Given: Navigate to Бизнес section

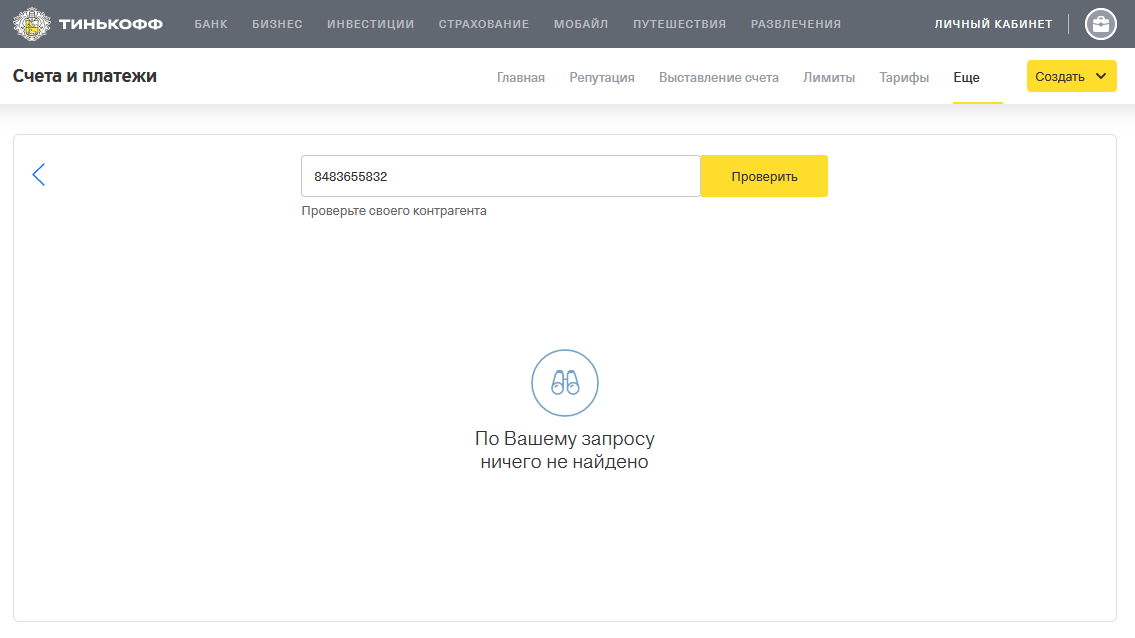Looking at the screenshot, I should tap(277, 24).
